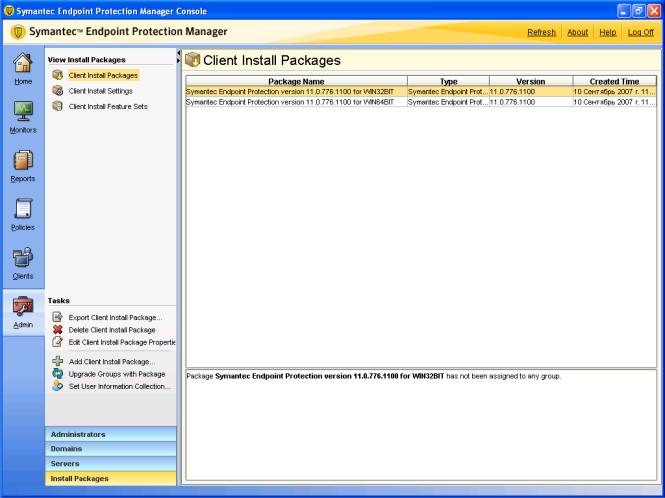The width and height of the screenshot is (665, 498).
Task: Select Client Install Packages in view list
Action: (103, 76)
